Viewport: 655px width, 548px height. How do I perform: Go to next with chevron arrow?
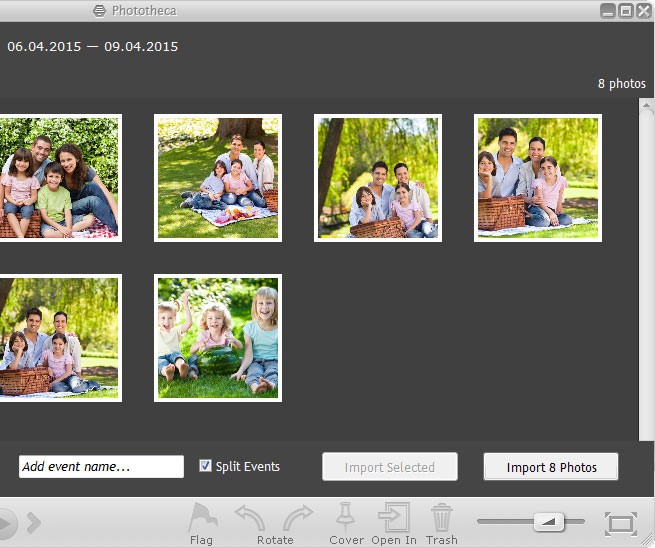click(x=34, y=523)
